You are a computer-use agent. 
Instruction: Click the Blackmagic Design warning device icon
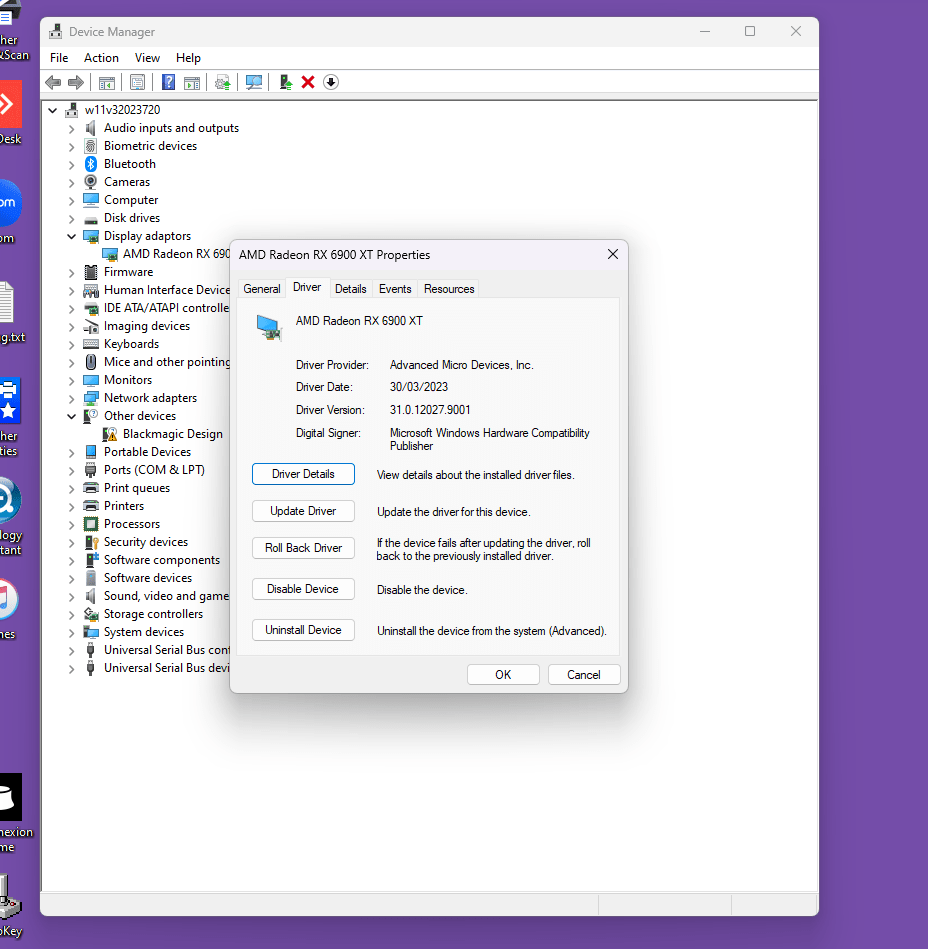tap(110, 434)
